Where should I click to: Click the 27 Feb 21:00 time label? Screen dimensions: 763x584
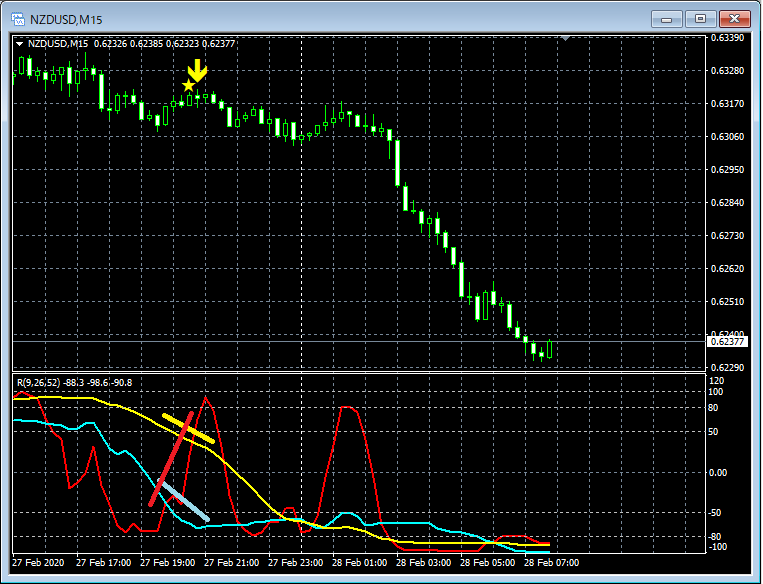pyautogui.click(x=232, y=563)
